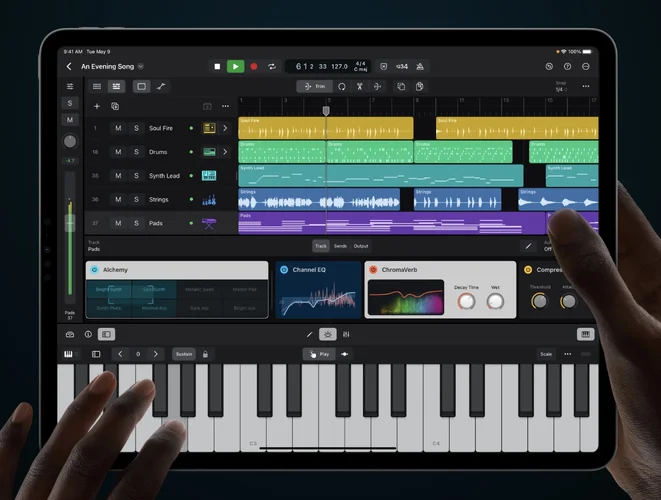Toggle the plug-ins view sun icon

[x=328, y=334]
